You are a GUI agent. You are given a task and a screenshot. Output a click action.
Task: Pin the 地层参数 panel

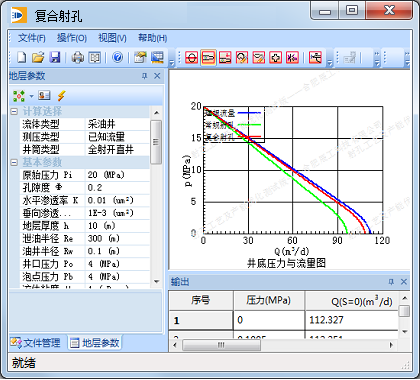144,76
